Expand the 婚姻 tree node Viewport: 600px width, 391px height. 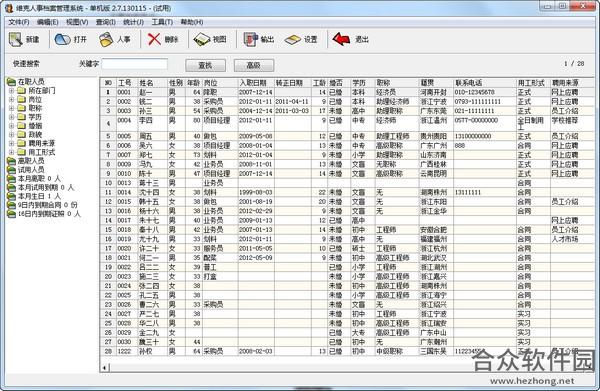tap(11, 126)
